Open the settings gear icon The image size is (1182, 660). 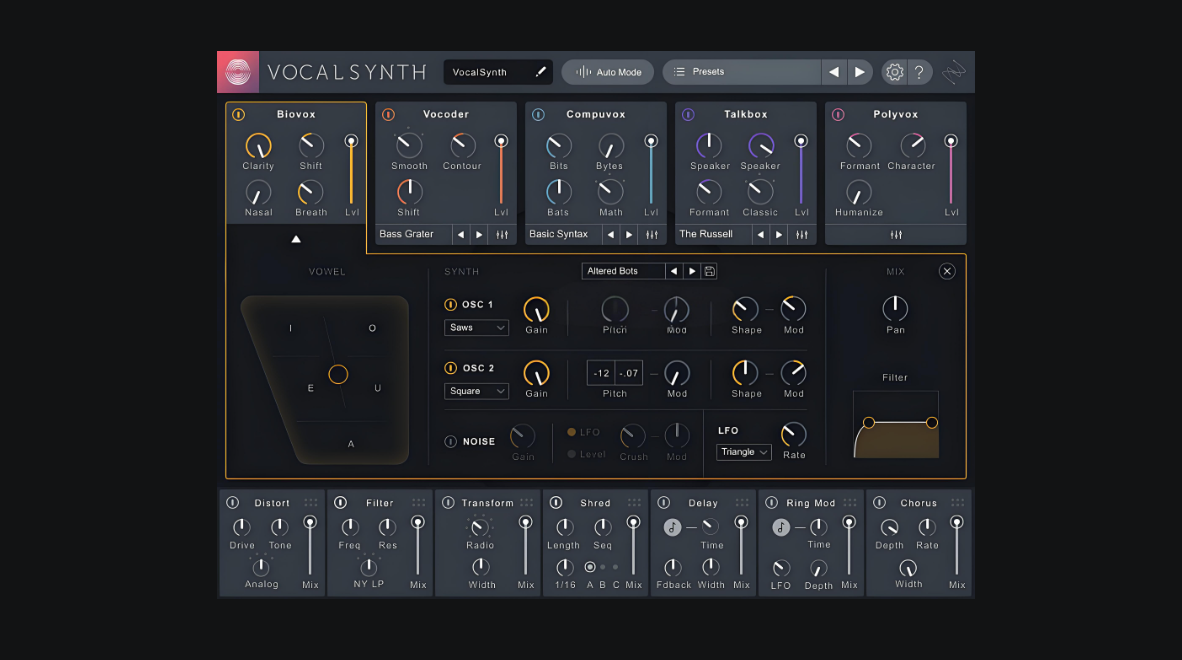click(x=894, y=72)
